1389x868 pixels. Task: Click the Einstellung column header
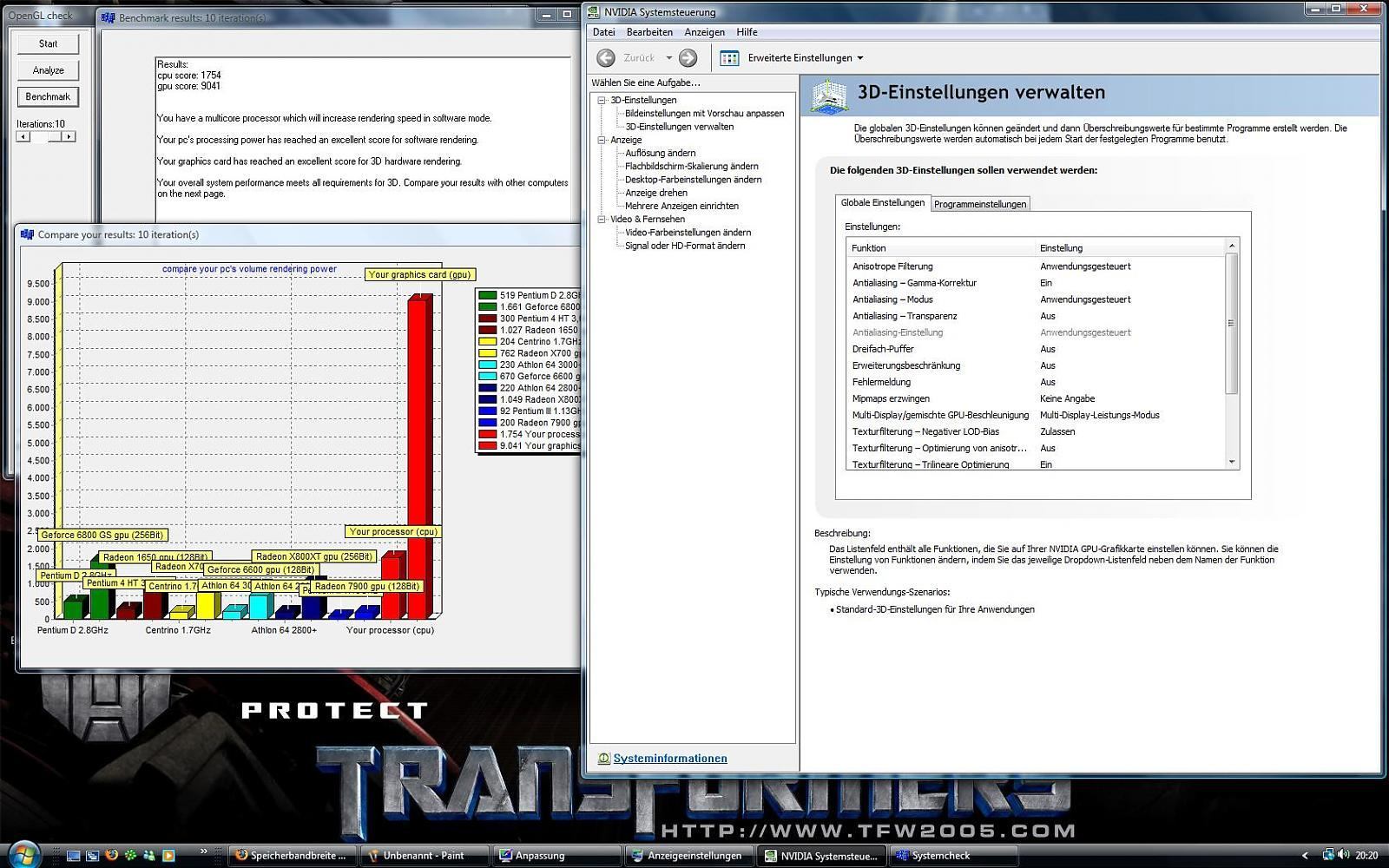click(1129, 248)
